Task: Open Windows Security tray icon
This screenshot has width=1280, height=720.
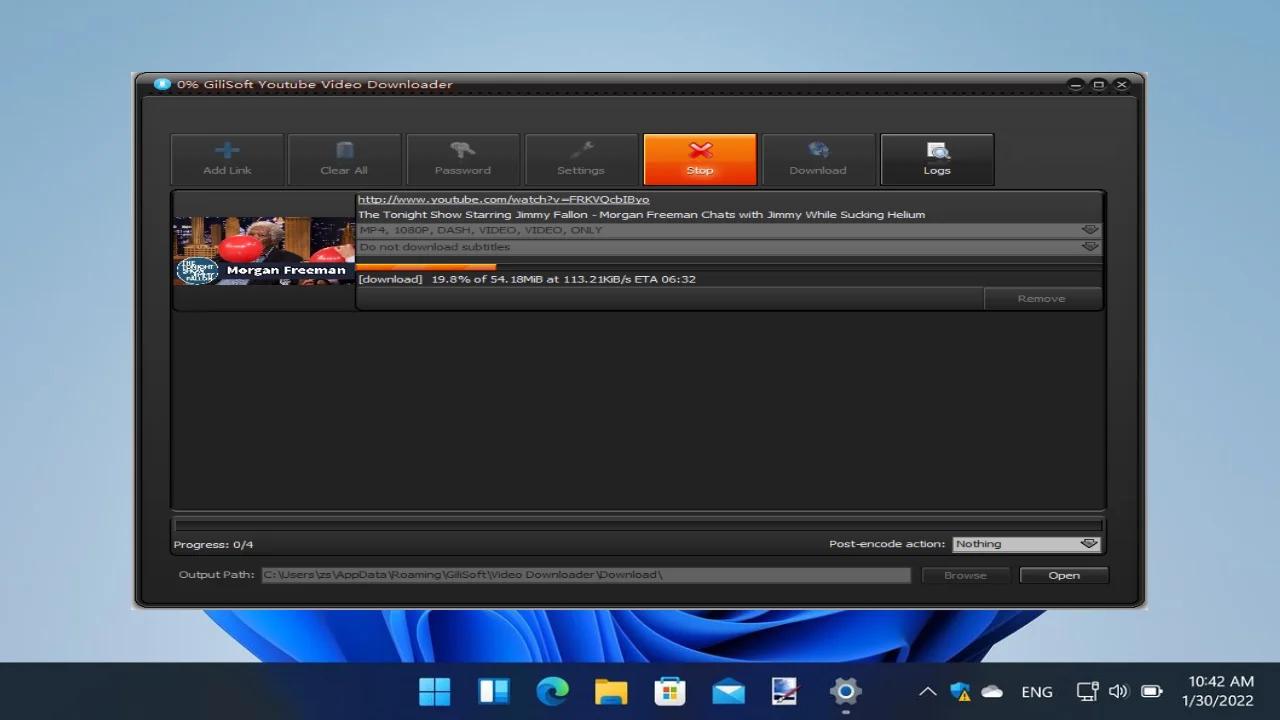Action: [x=960, y=691]
